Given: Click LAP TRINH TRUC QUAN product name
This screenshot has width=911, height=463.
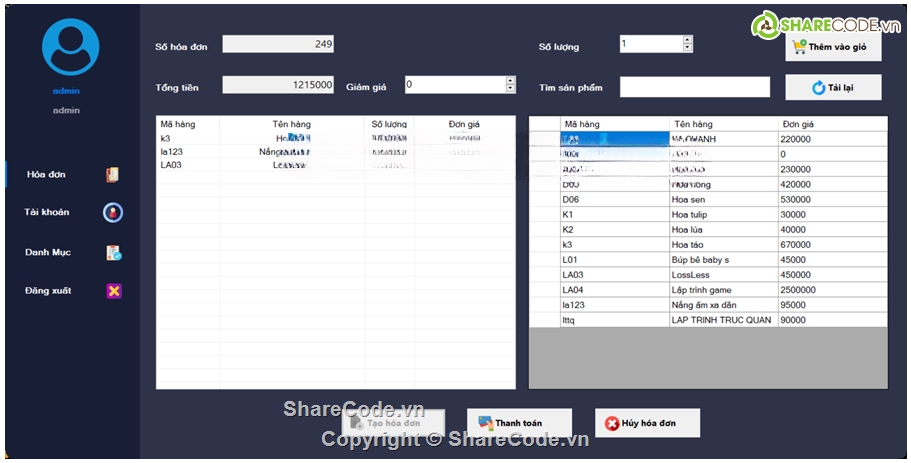Looking at the screenshot, I should [723, 320].
